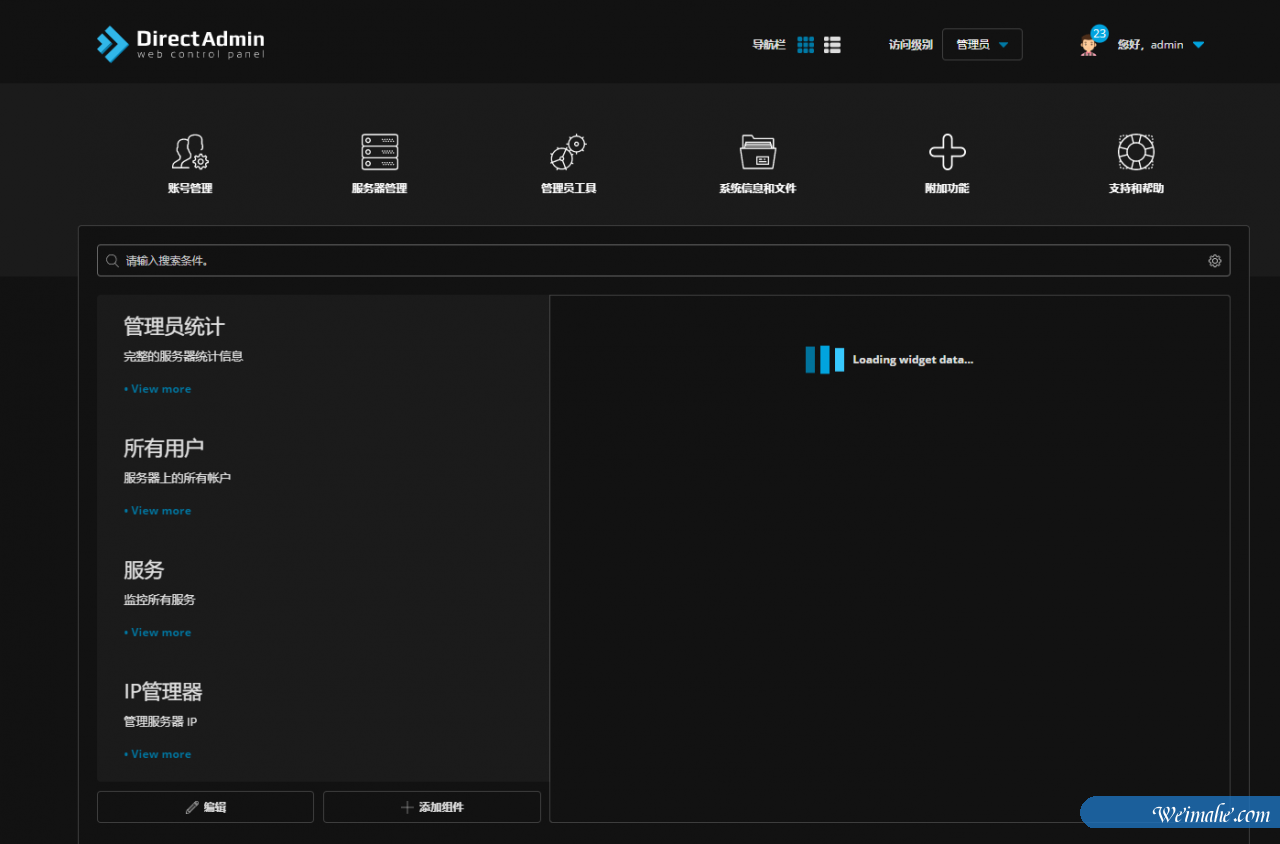Open the 您好, admin user menu
1280x844 pixels.
point(1160,45)
